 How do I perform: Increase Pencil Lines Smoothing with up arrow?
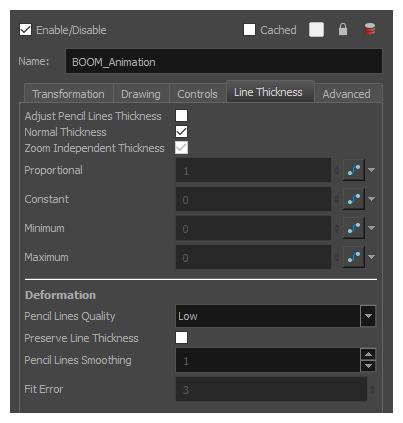pyautogui.click(x=368, y=354)
